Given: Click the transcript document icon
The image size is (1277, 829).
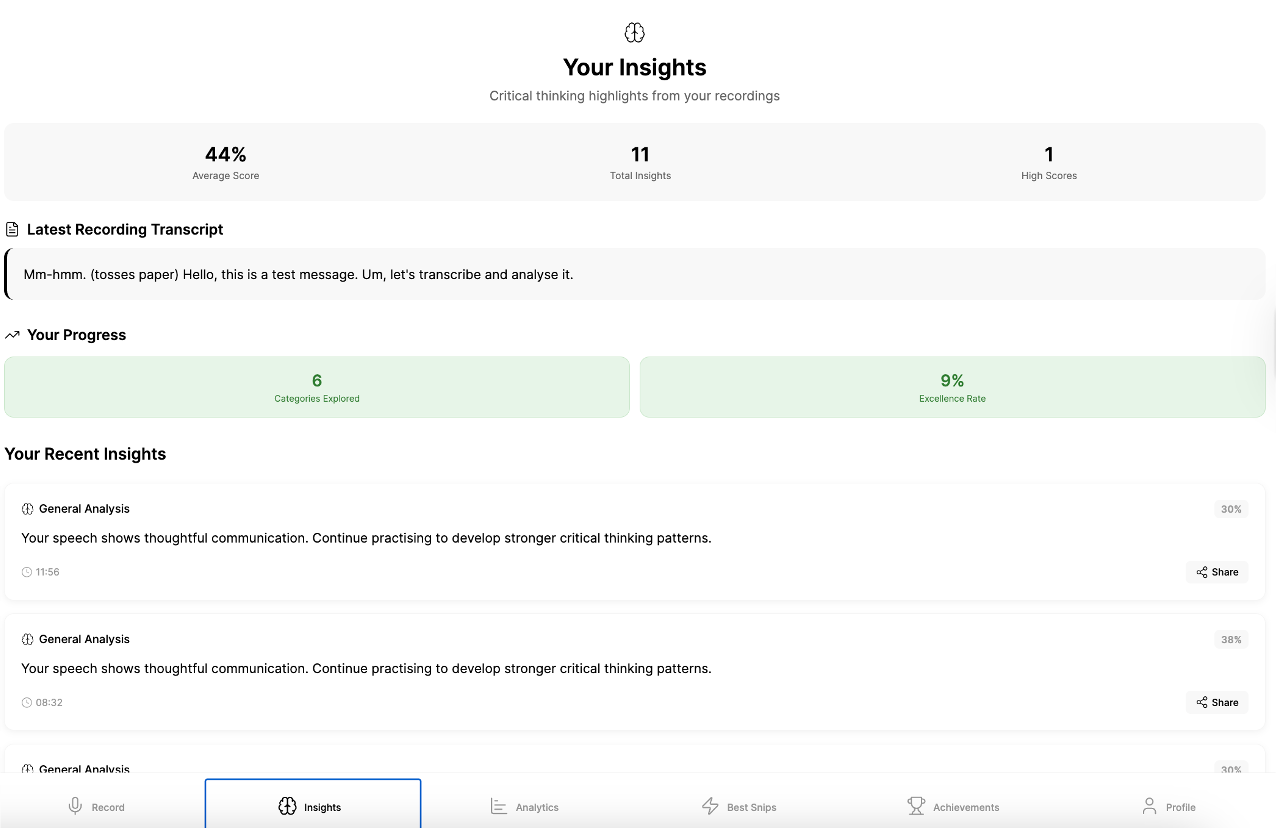Looking at the screenshot, I should pos(12,230).
